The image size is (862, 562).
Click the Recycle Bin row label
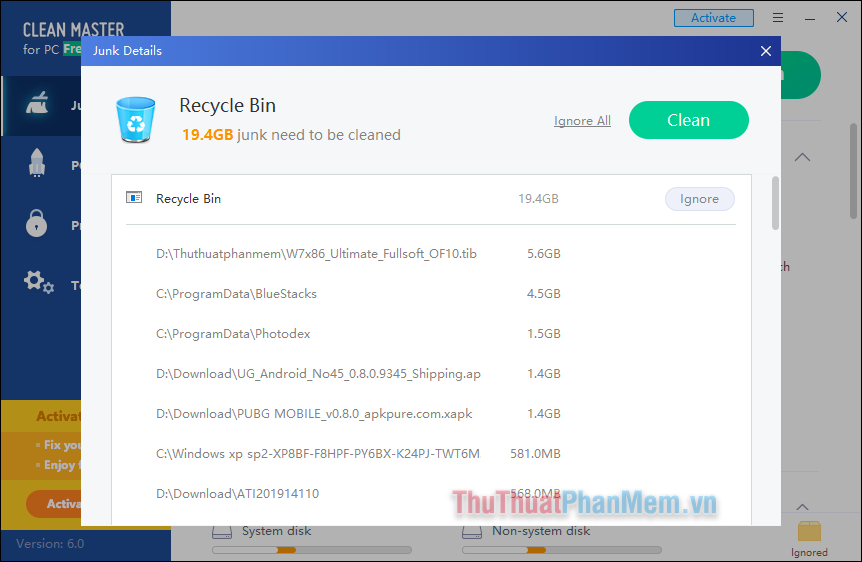pyautogui.click(x=189, y=199)
